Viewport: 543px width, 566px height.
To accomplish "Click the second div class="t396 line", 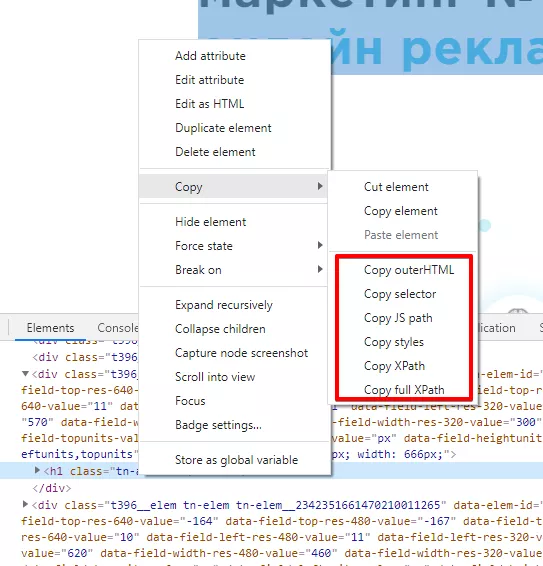I will point(85,357).
